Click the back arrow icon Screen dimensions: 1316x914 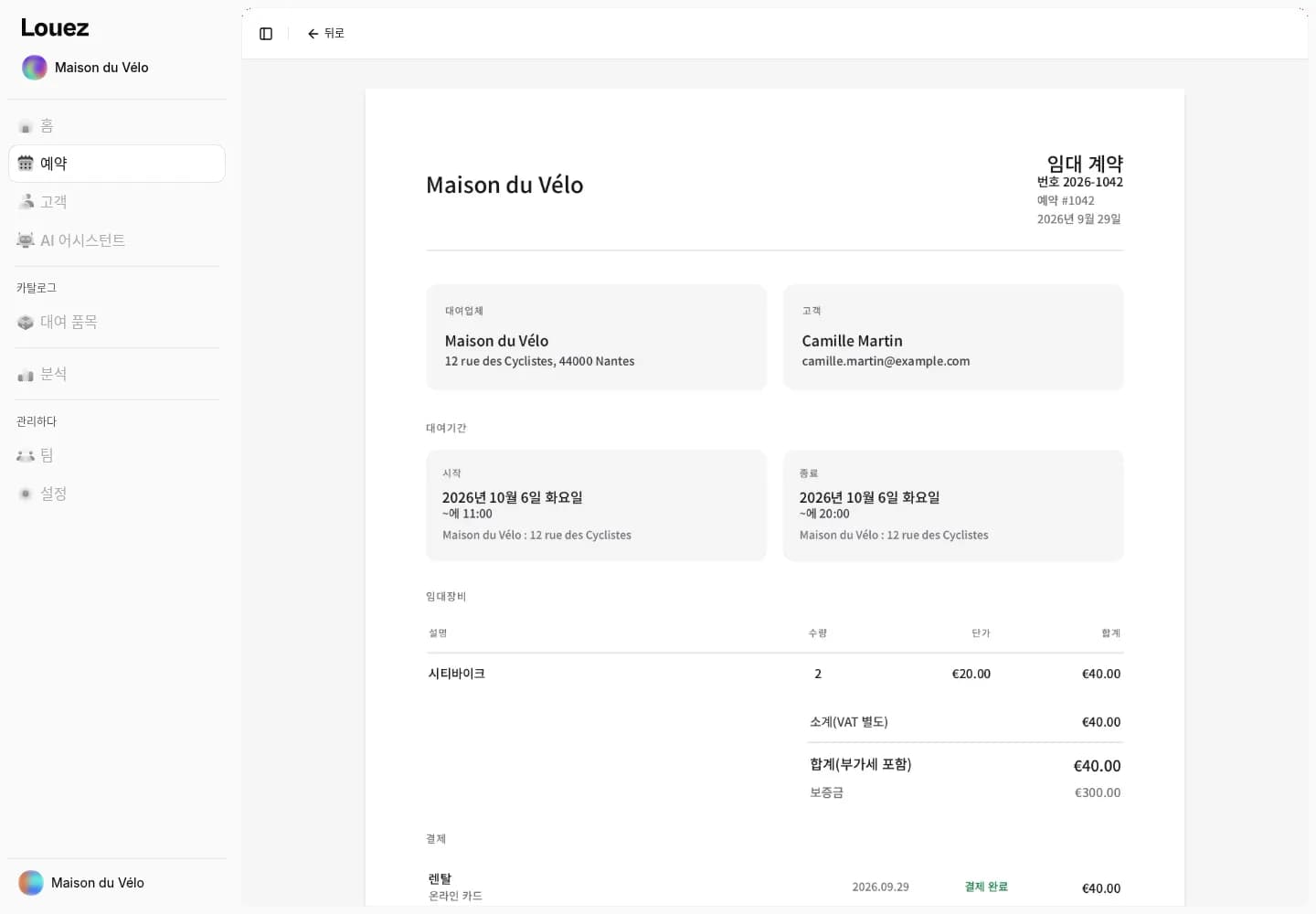313,34
